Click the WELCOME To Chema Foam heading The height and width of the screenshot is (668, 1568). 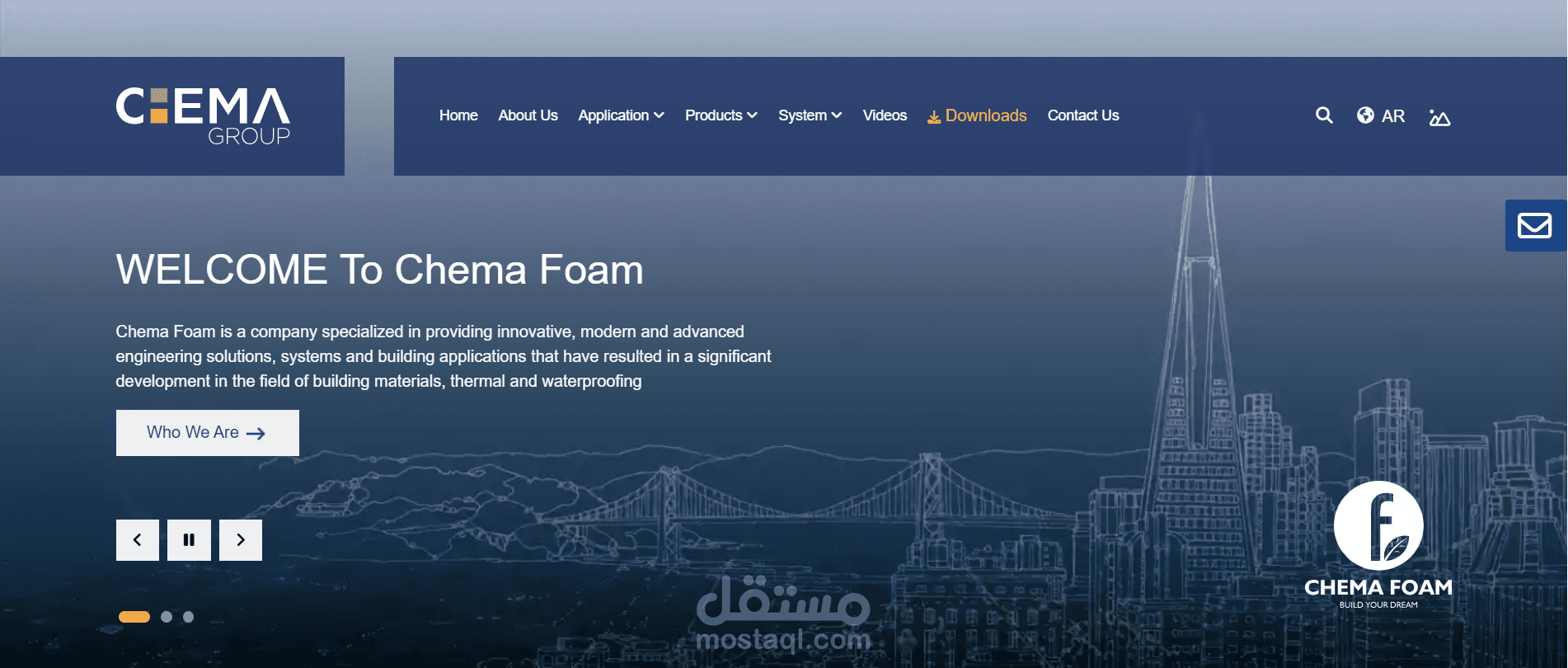[379, 270]
